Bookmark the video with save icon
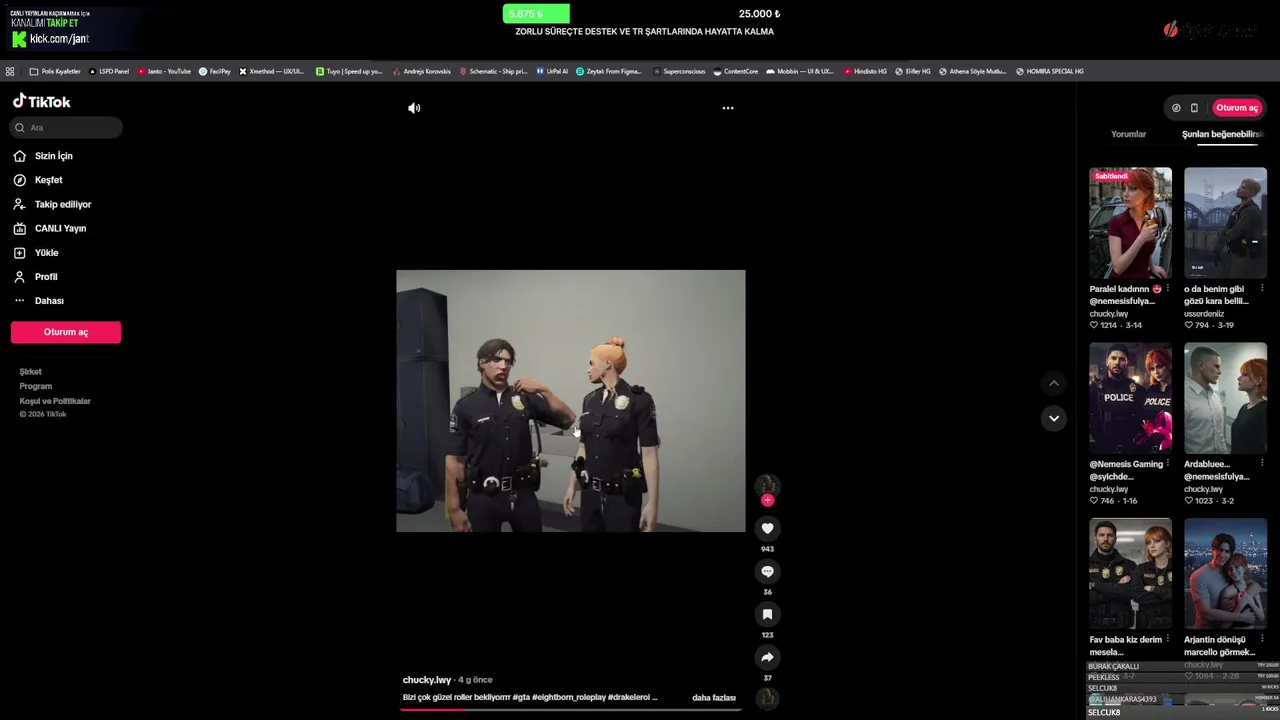Screen dimensions: 1280x720 pos(767,614)
